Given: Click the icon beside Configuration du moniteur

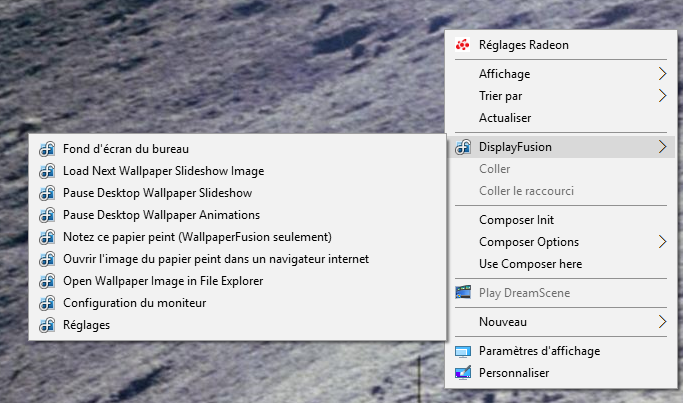Looking at the screenshot, I should 46,303.
